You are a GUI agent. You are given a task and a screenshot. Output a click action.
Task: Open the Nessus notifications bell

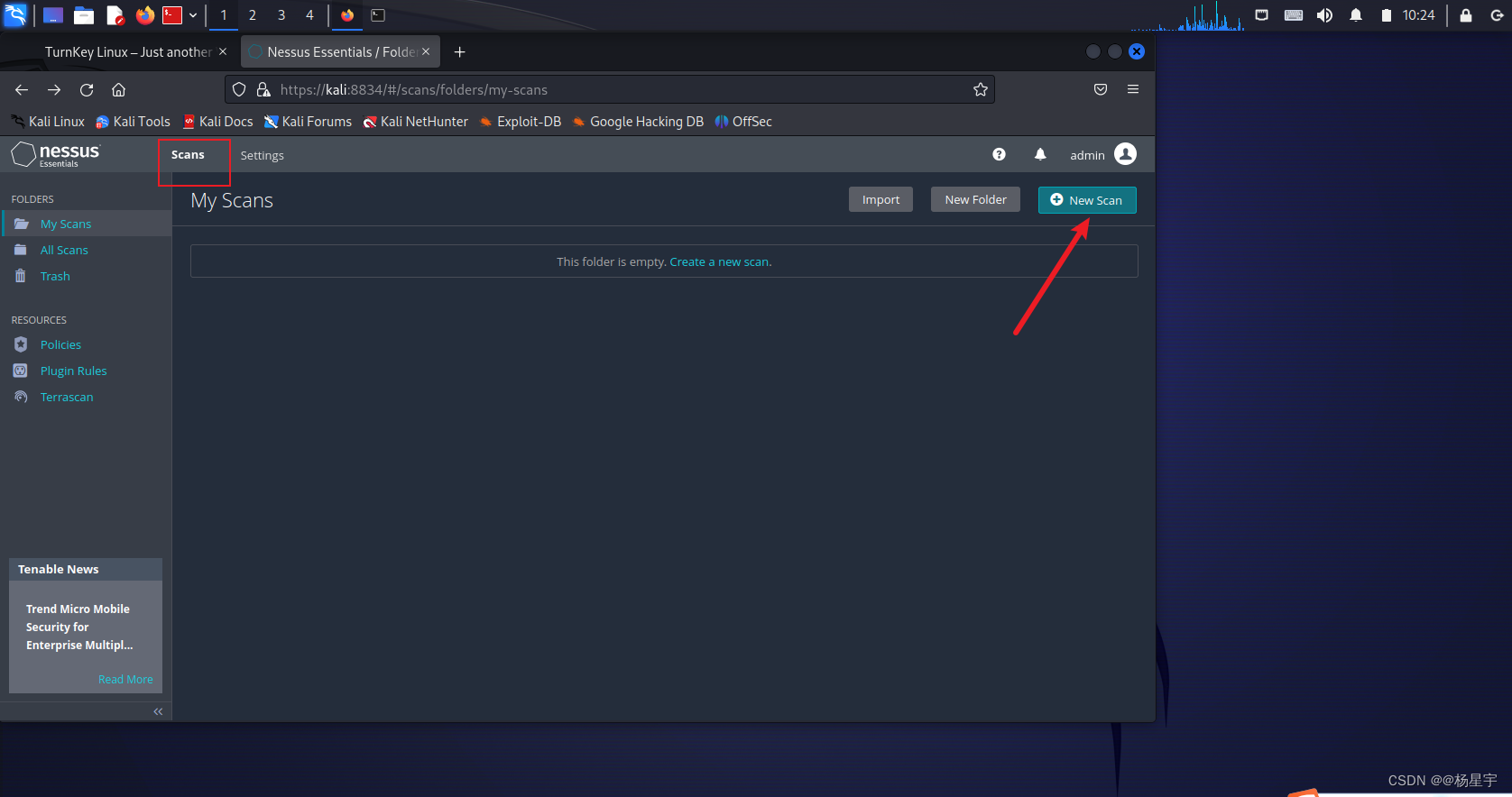(x=1040, y=154)
